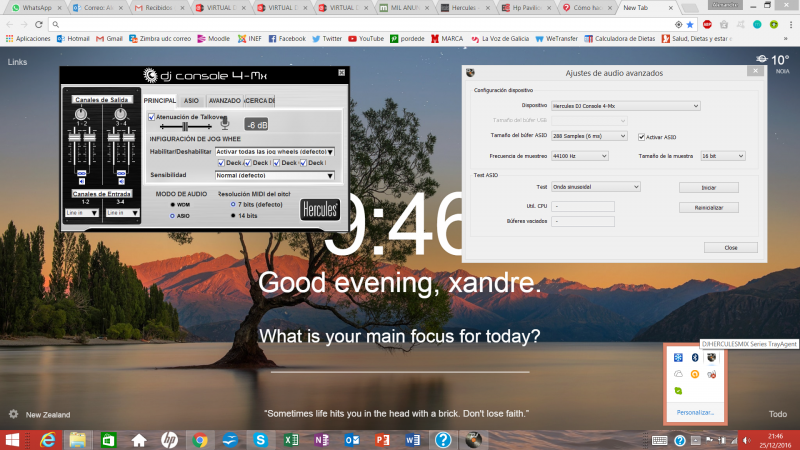Screen dimensions: 800x450
Task: Click the output 3-4 balance knob
Action: 120,114
